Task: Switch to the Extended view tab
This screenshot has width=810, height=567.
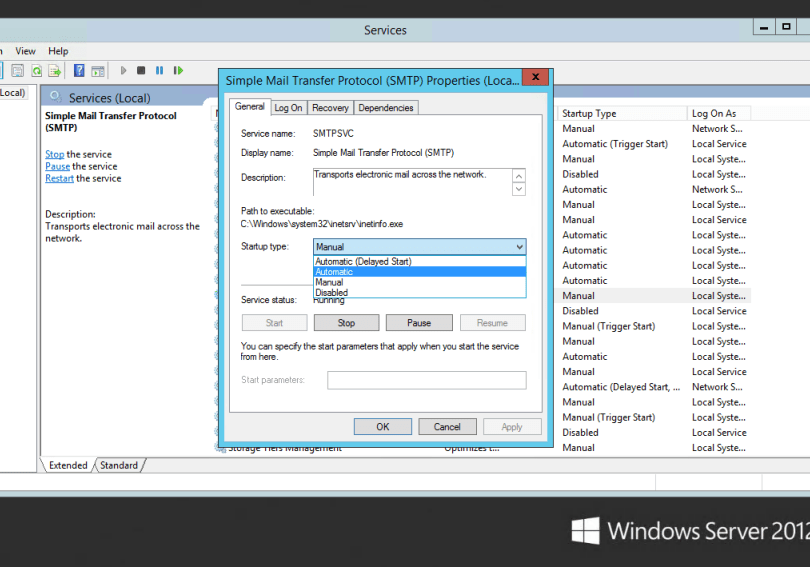Action: coord(68,465)
